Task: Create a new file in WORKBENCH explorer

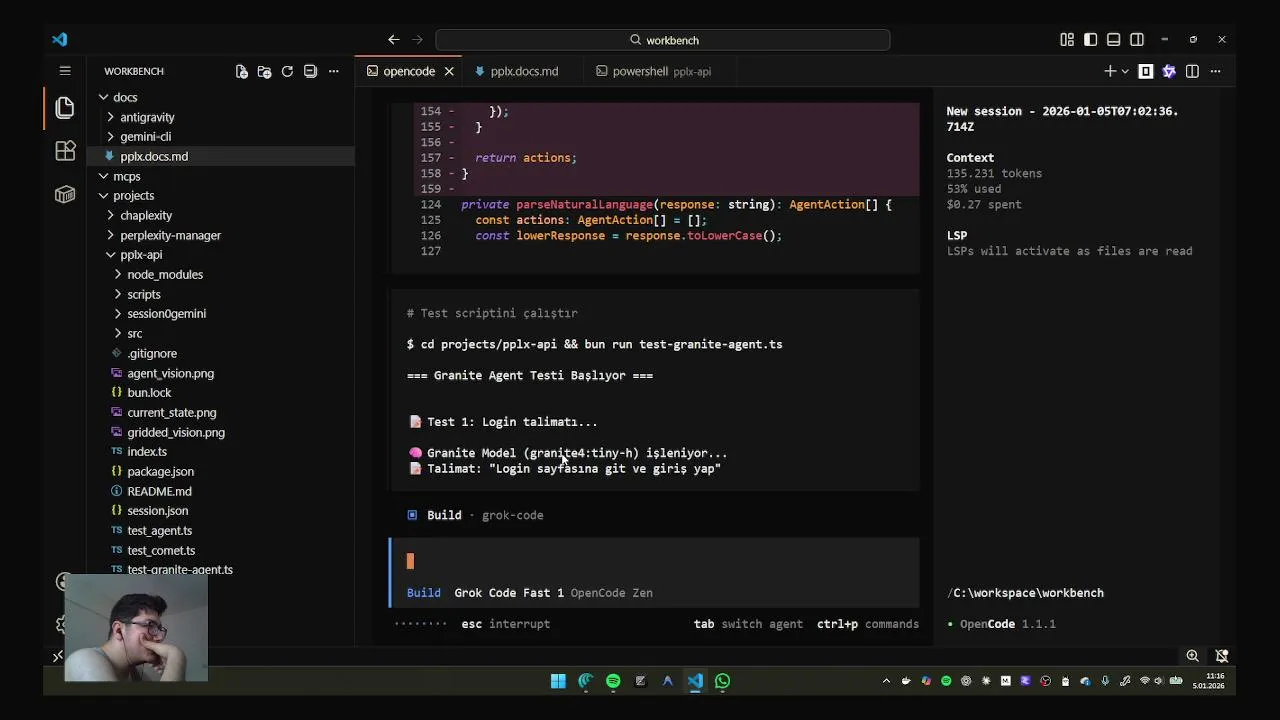Action: [x=241, y=71]
